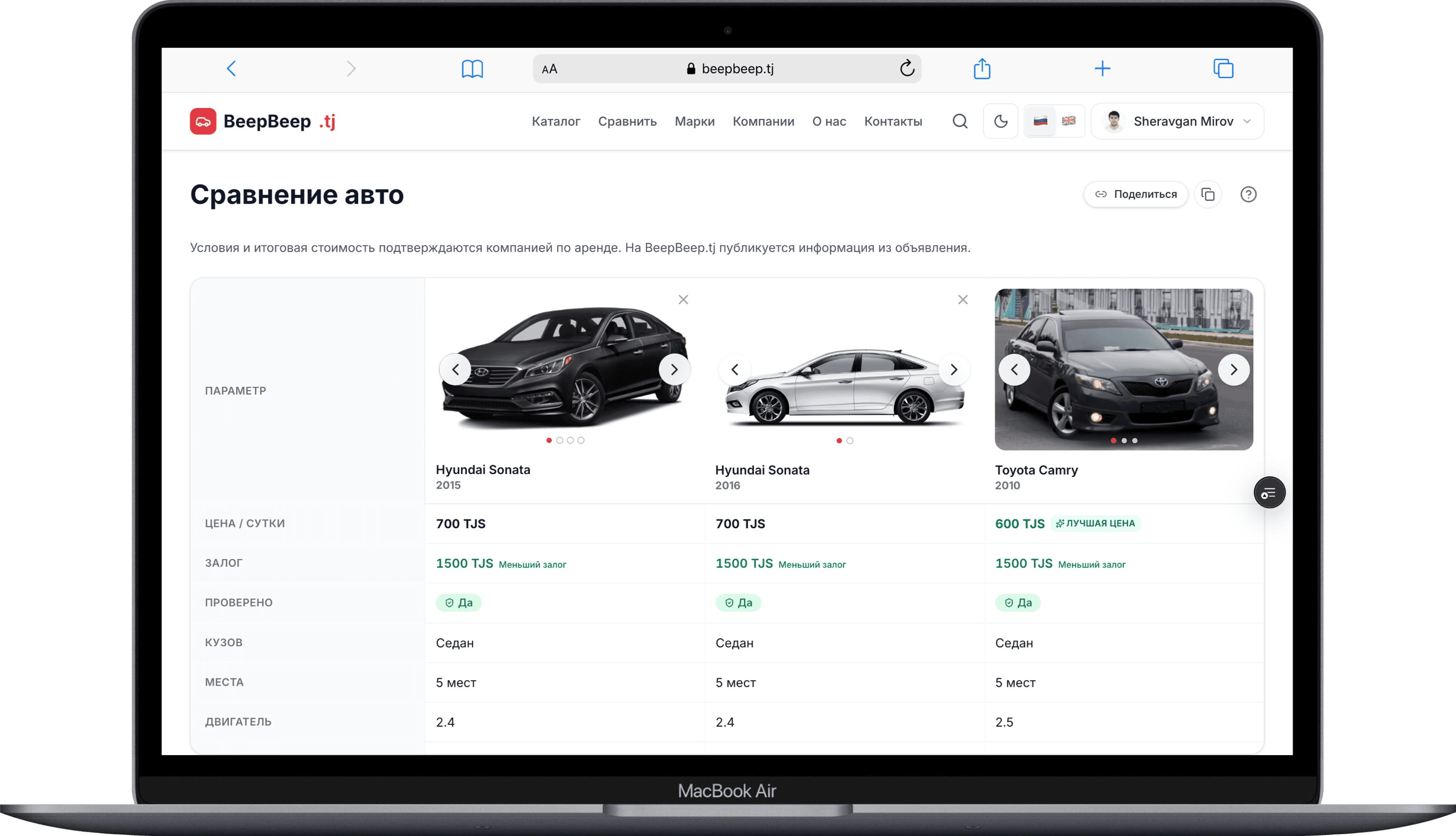Viewport: 1456px width, 836px height.
Task: Click Safari forward arrow
Action: pyautogui.click(x=352, y=69)
